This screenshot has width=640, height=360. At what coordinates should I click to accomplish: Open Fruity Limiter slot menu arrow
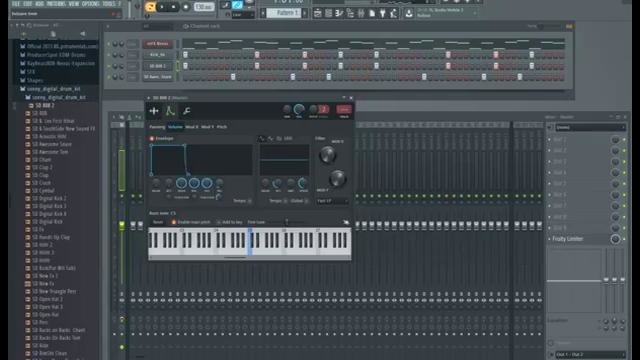(549, 239)
